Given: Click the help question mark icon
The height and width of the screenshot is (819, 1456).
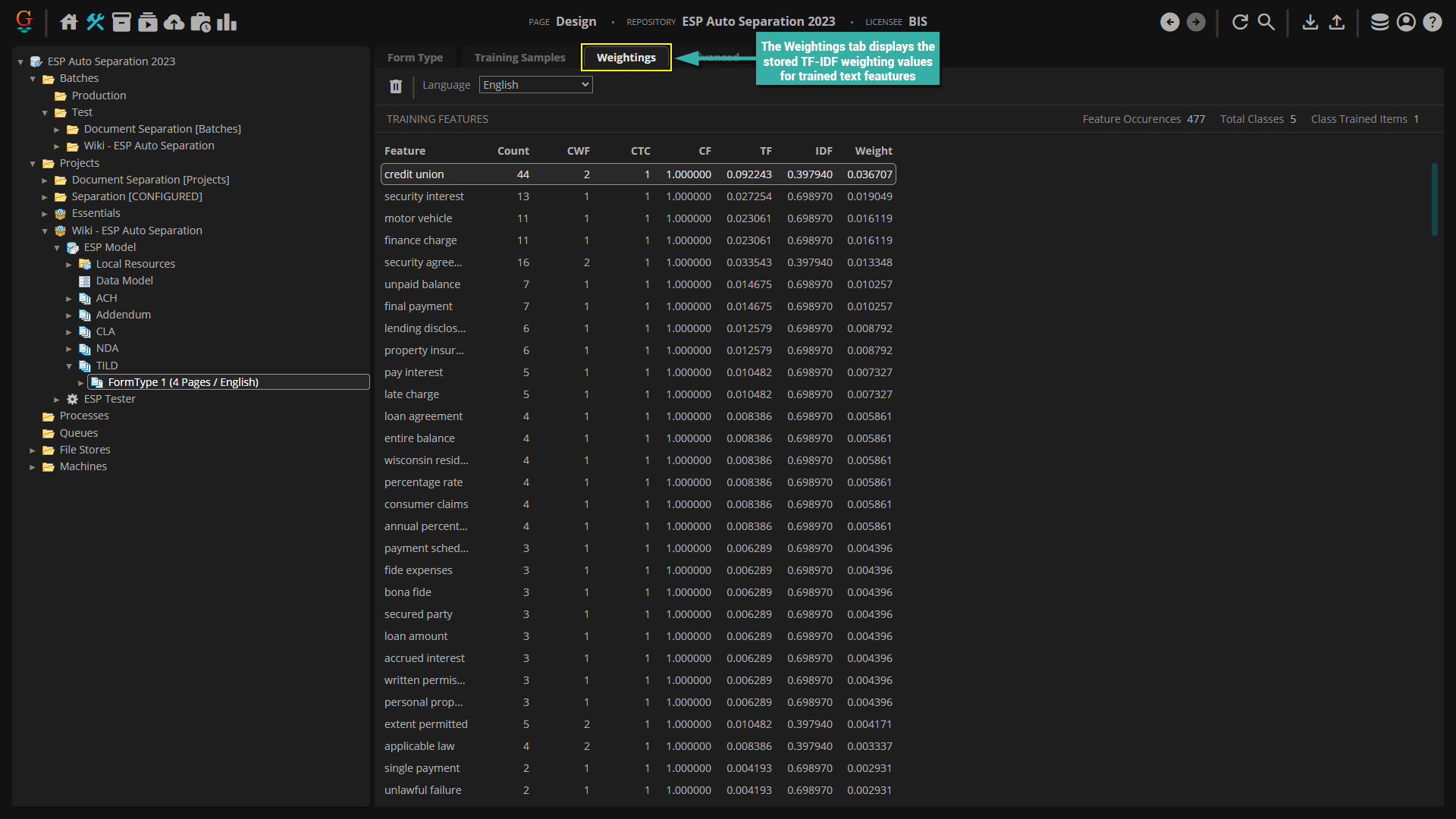Looking at the screenshot, I should pos(1432,22).
